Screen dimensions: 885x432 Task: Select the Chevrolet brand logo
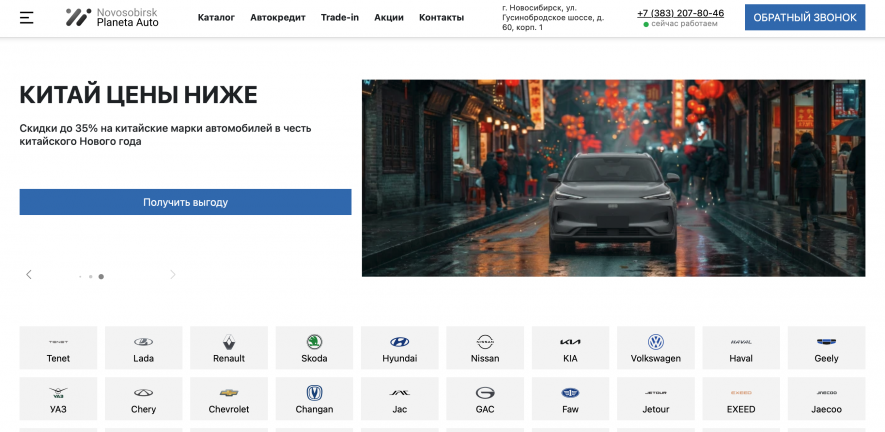pyautogui.click(x=229, y=399)
